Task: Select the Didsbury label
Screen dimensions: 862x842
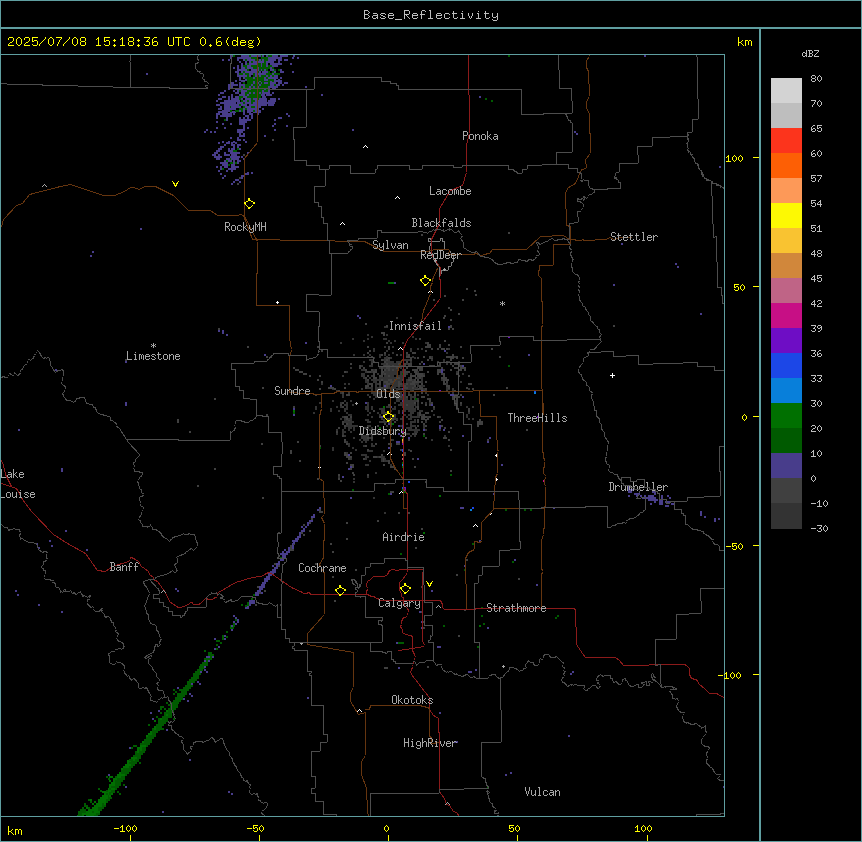Action: click(383, 431)
